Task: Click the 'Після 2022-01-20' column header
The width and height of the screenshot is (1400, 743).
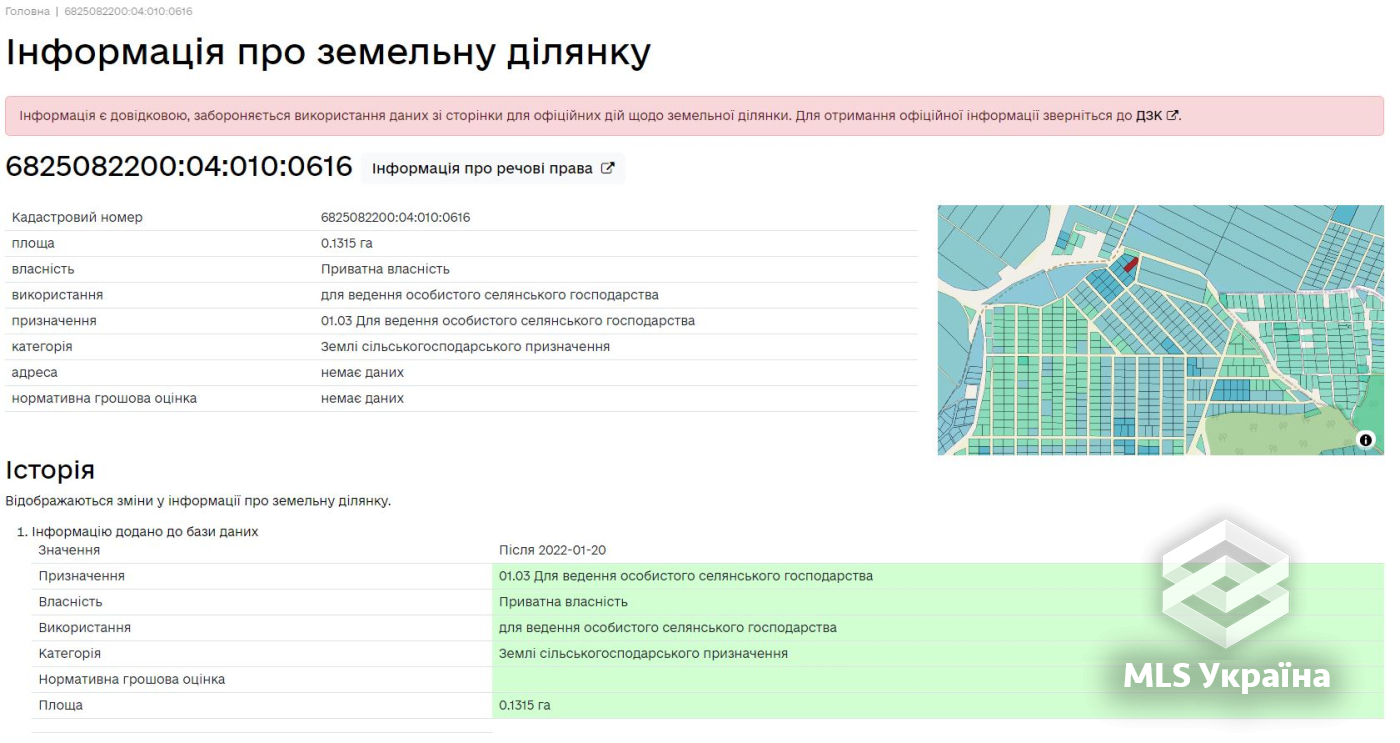Action: coord(552,550)
